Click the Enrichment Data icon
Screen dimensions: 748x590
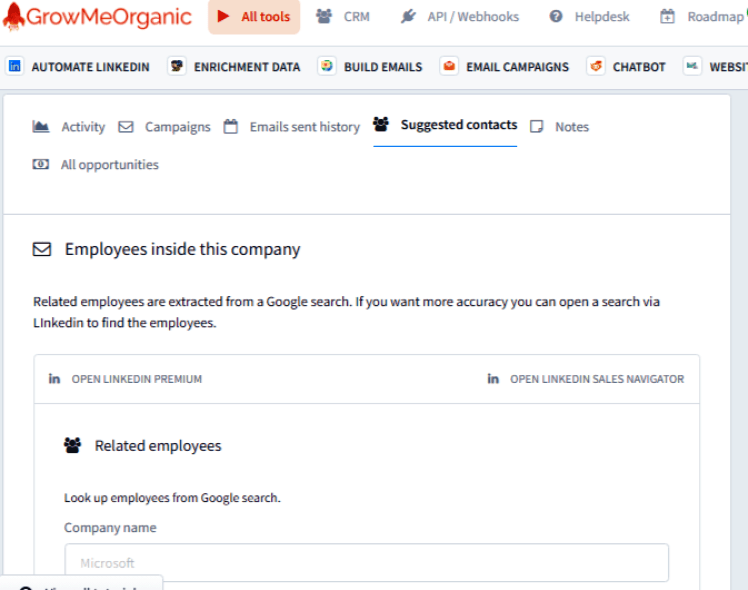(x=177, y=66)
